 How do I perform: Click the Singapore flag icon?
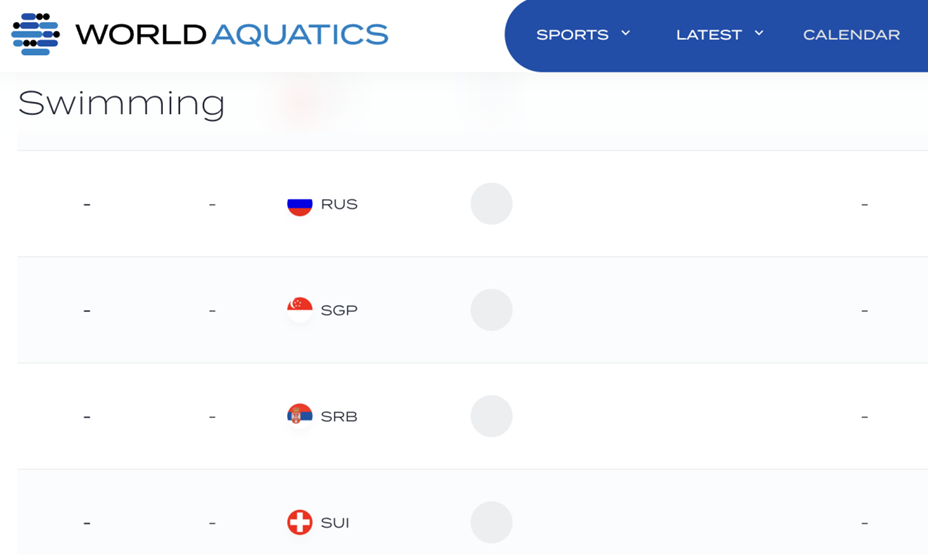point(299,310)
